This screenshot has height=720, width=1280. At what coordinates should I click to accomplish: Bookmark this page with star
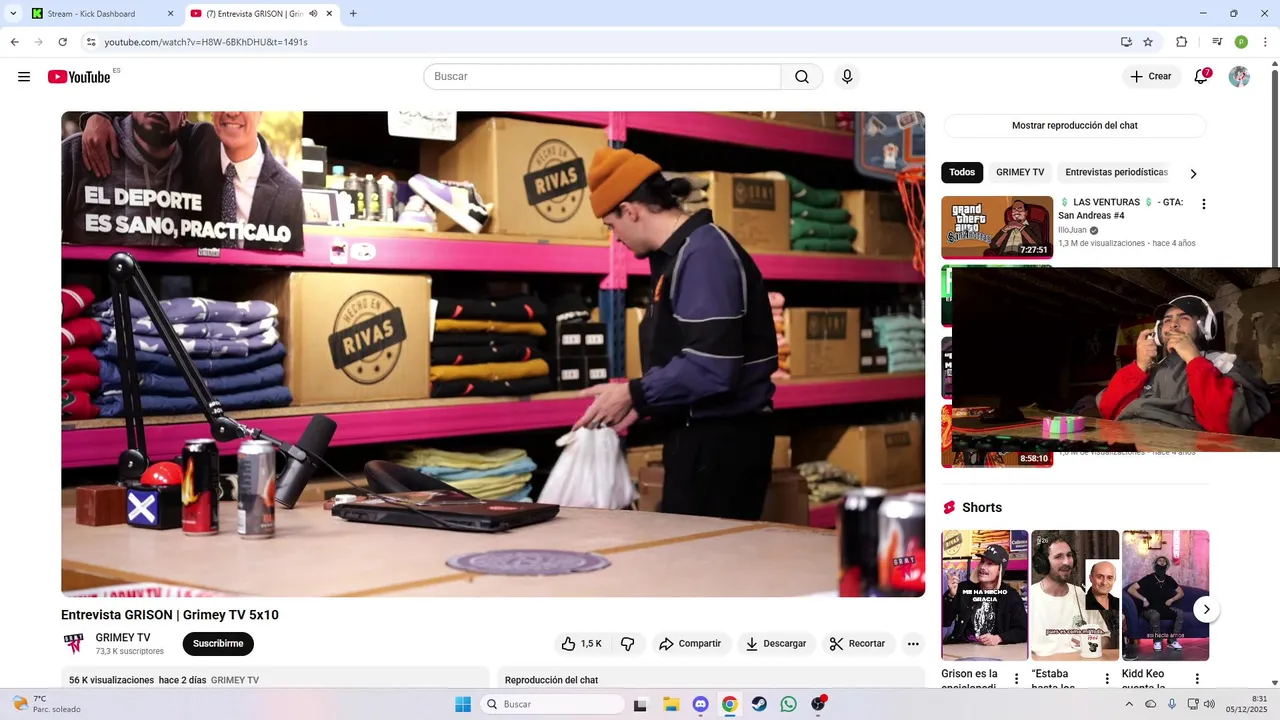coord(1148,42)
